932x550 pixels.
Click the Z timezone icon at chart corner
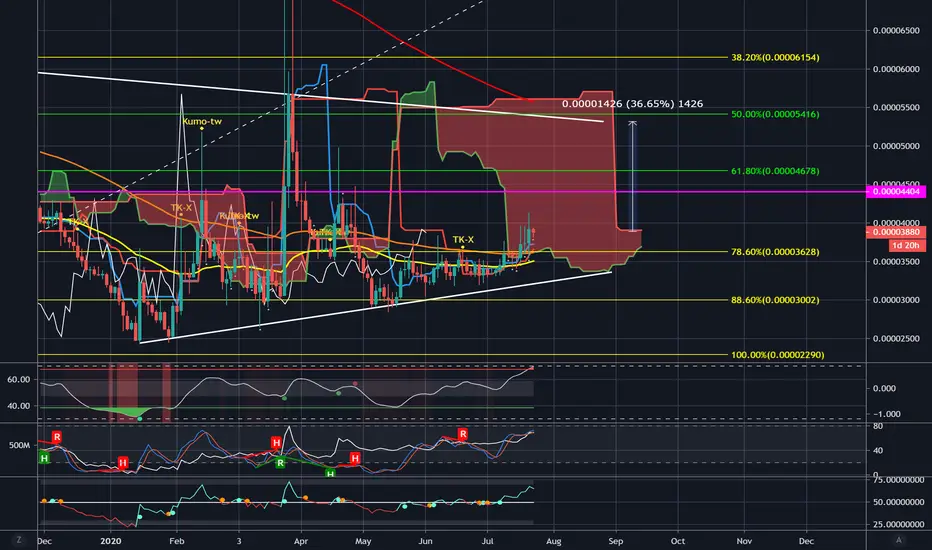click(x=19, y=540)
